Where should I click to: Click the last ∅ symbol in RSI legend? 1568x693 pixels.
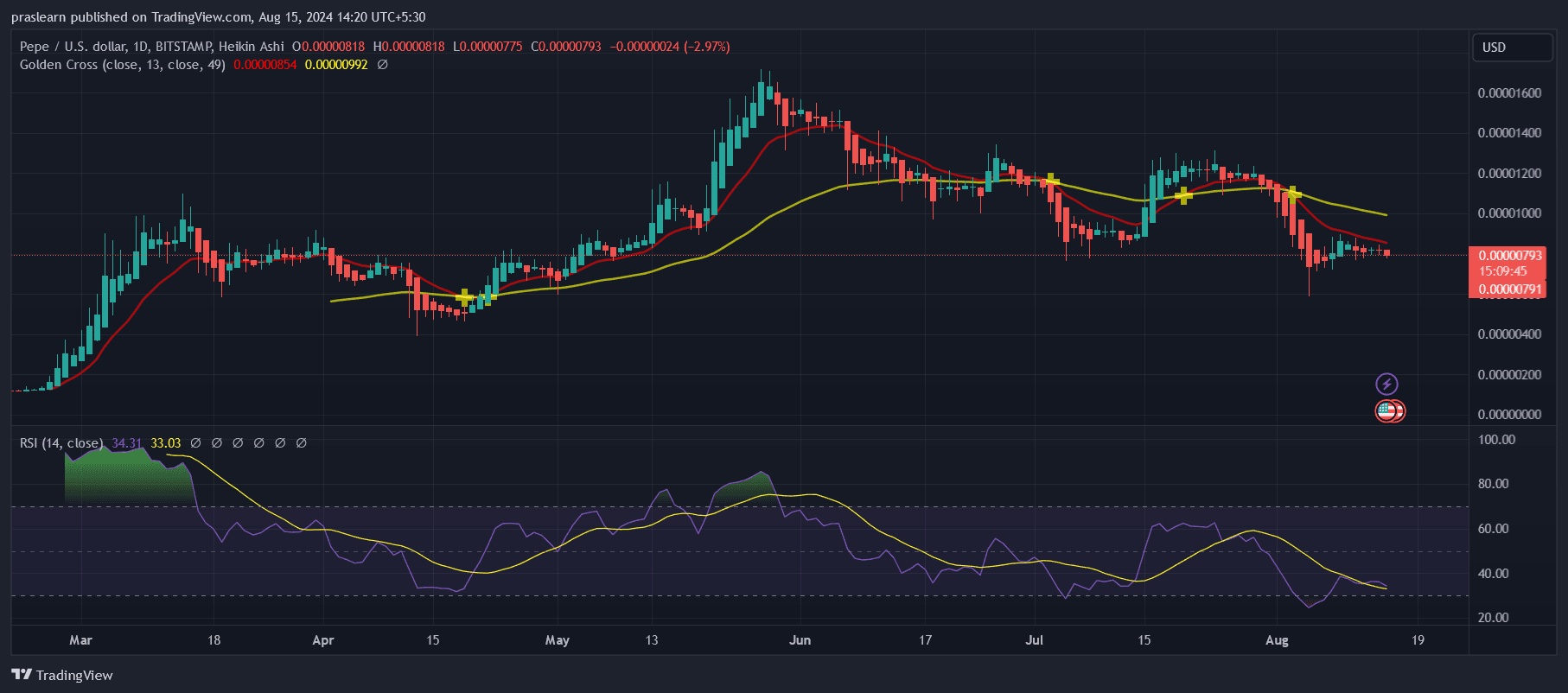point(302,443)
